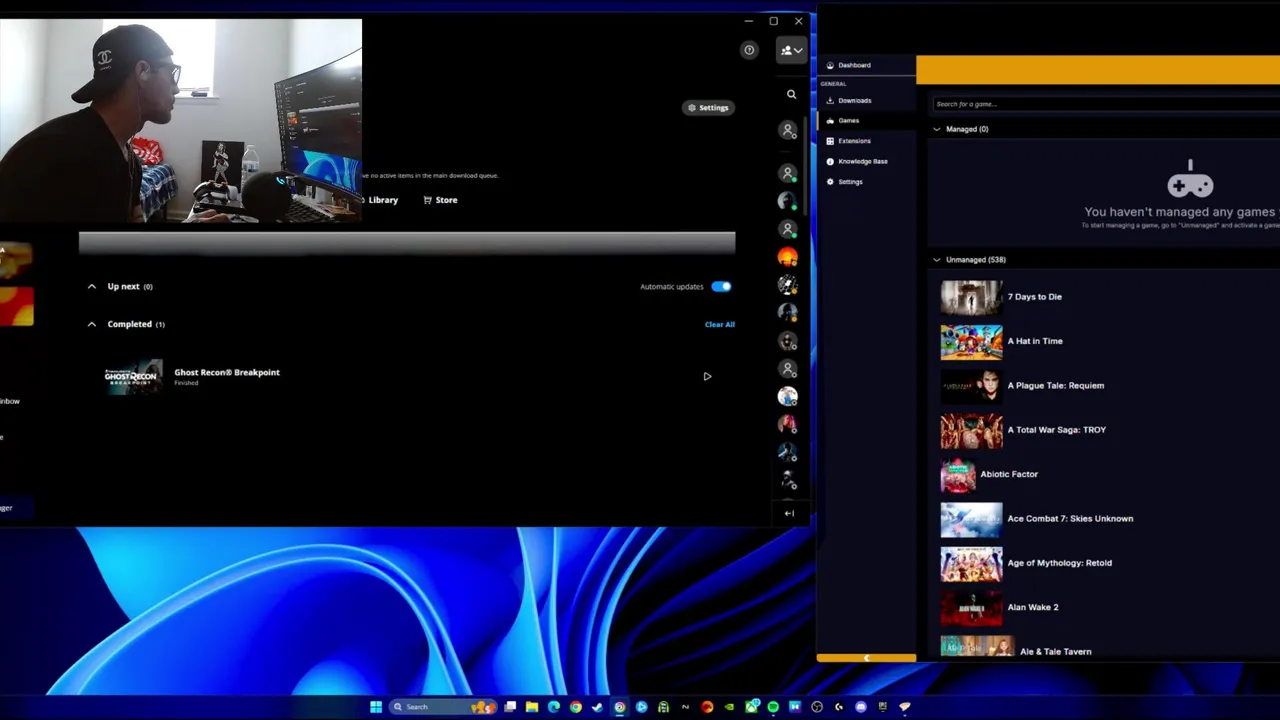1280x720 pixels.
Task: Select Ghost Recon® Breakpoint title text
Action: (x=227, y=372)
